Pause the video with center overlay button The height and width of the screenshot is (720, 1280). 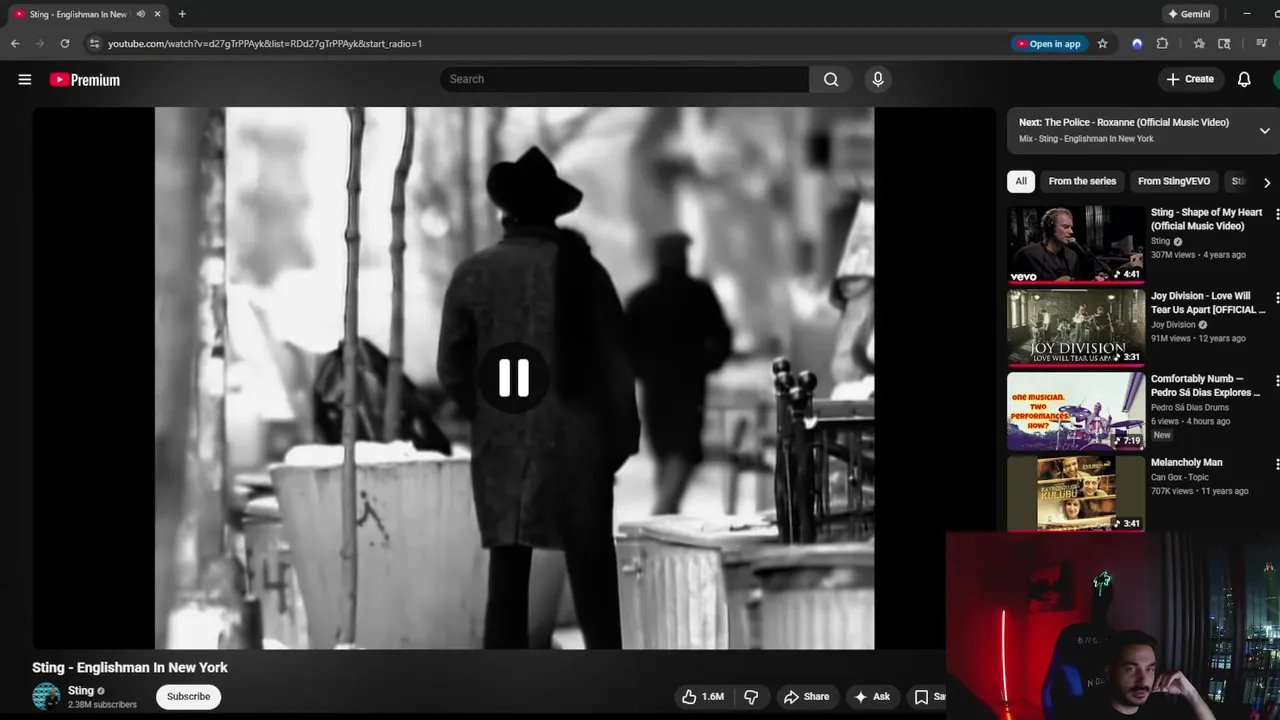click(514, 378)
